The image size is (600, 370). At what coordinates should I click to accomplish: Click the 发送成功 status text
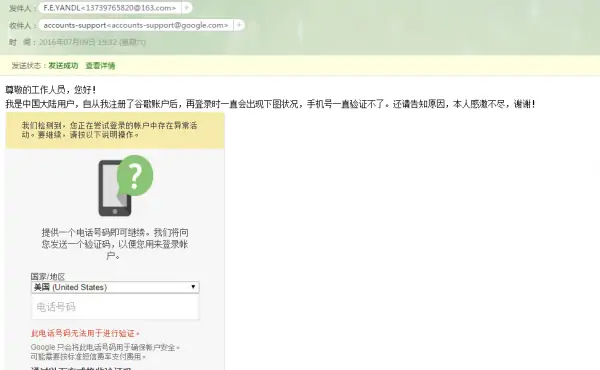[63, 66]
